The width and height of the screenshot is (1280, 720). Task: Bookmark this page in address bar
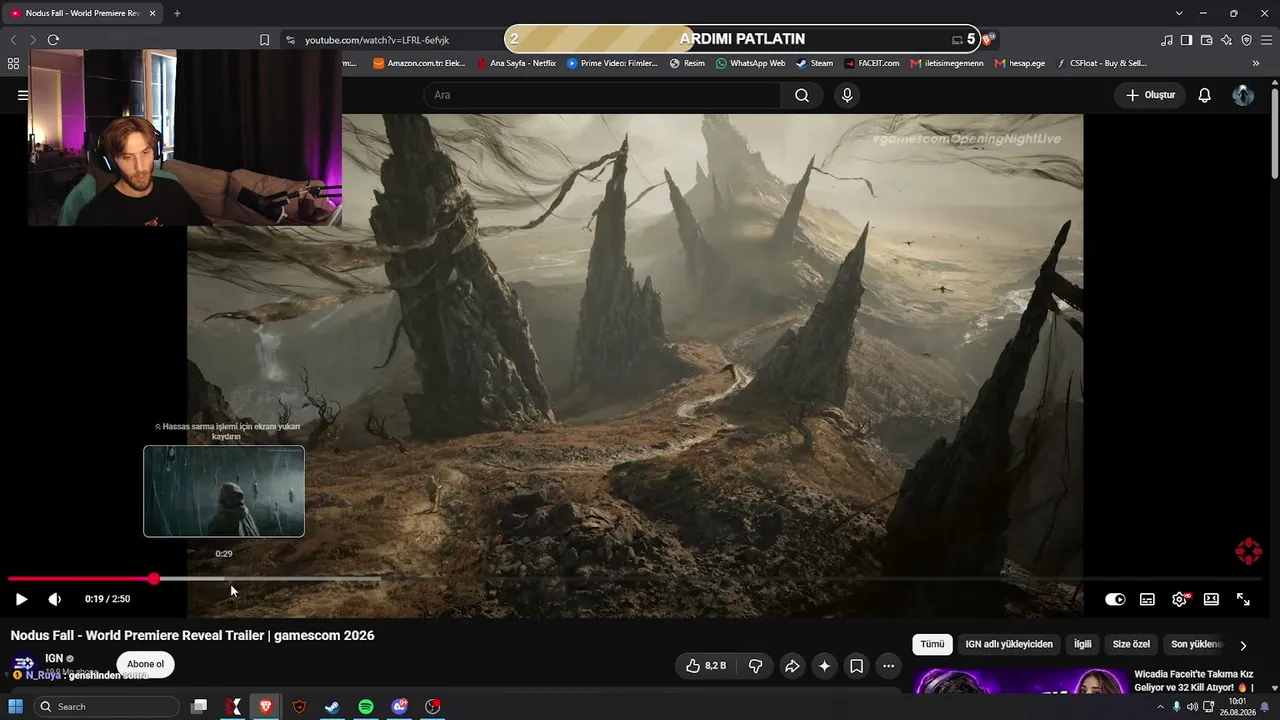pos(264,40)
